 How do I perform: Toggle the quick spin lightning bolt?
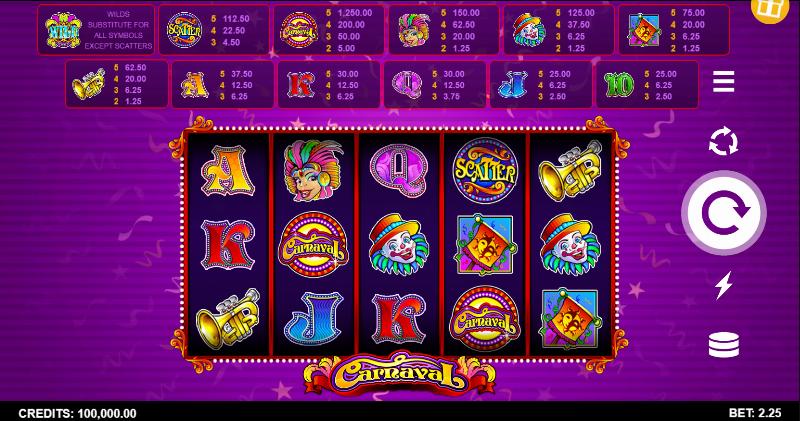point(723,284)
